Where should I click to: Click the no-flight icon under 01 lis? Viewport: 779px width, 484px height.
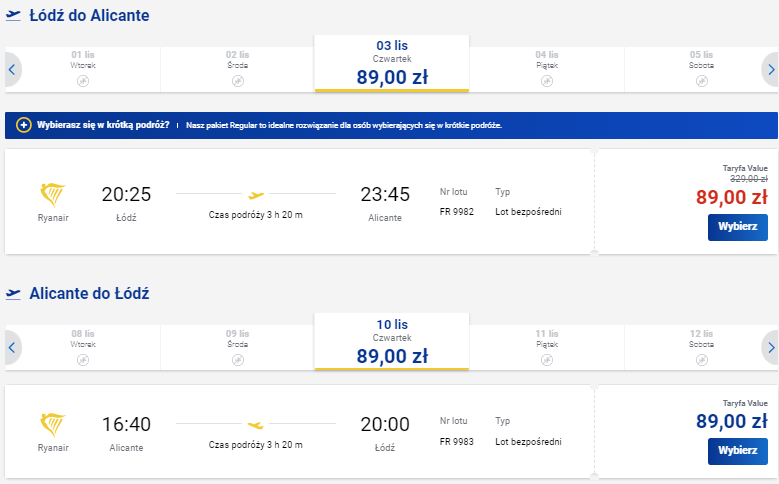(83, 81)
